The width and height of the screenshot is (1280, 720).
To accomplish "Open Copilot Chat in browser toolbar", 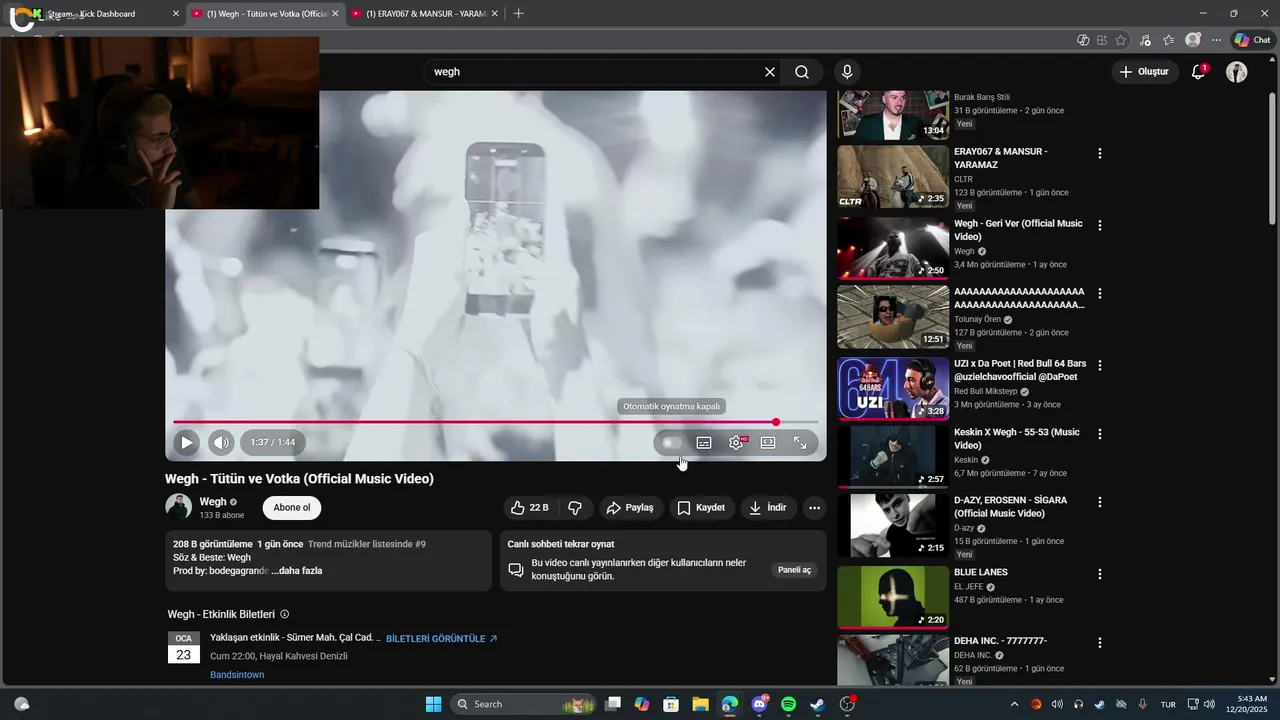I will (1252, 40).
